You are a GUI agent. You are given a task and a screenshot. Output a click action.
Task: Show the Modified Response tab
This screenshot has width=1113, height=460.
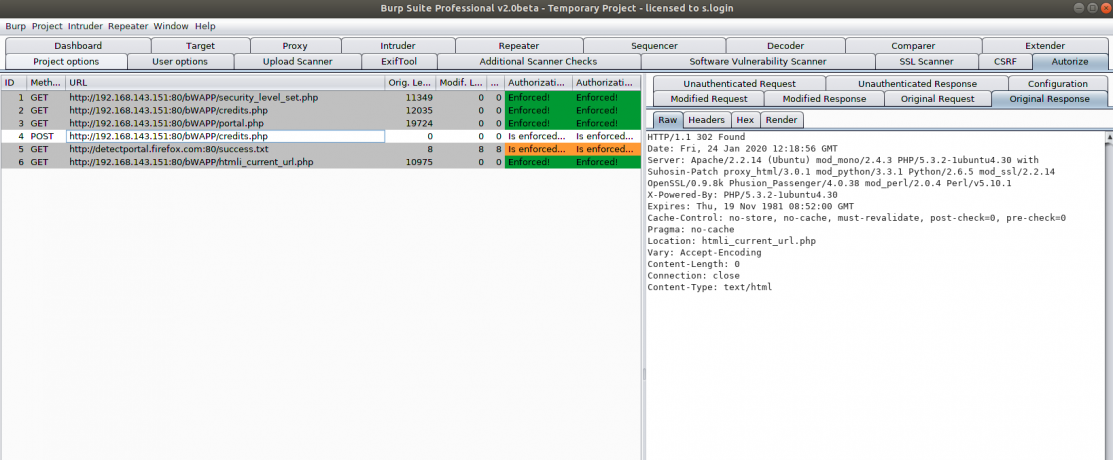(x=825, y=99)
